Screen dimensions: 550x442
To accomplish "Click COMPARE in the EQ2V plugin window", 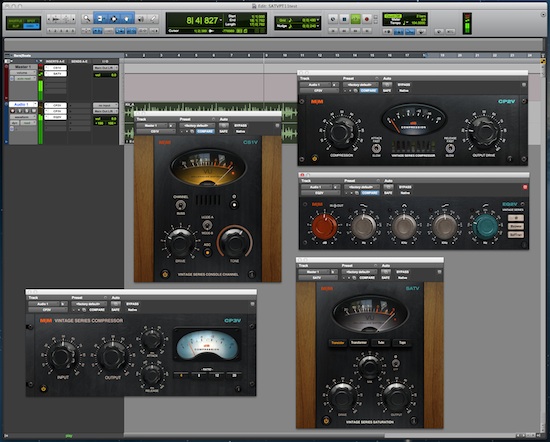I will tap(370, 193).
